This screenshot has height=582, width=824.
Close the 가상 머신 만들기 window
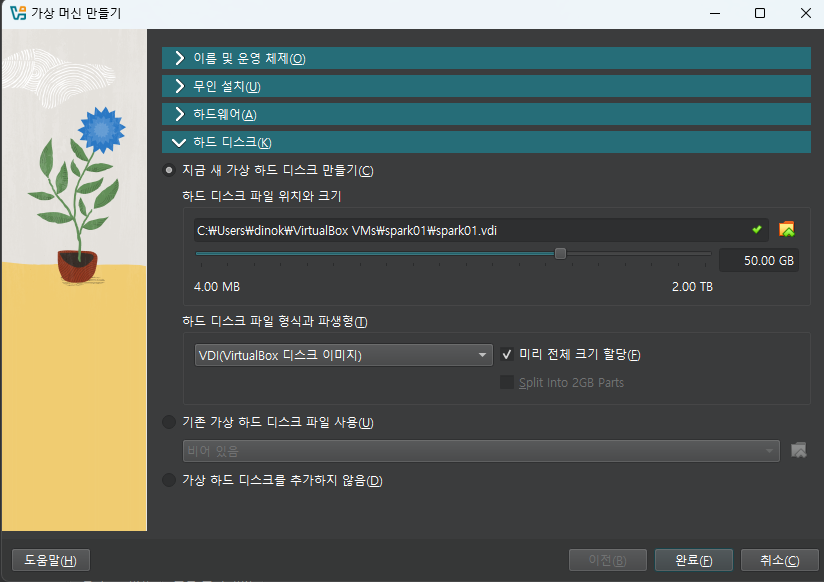tap(806, 13)
